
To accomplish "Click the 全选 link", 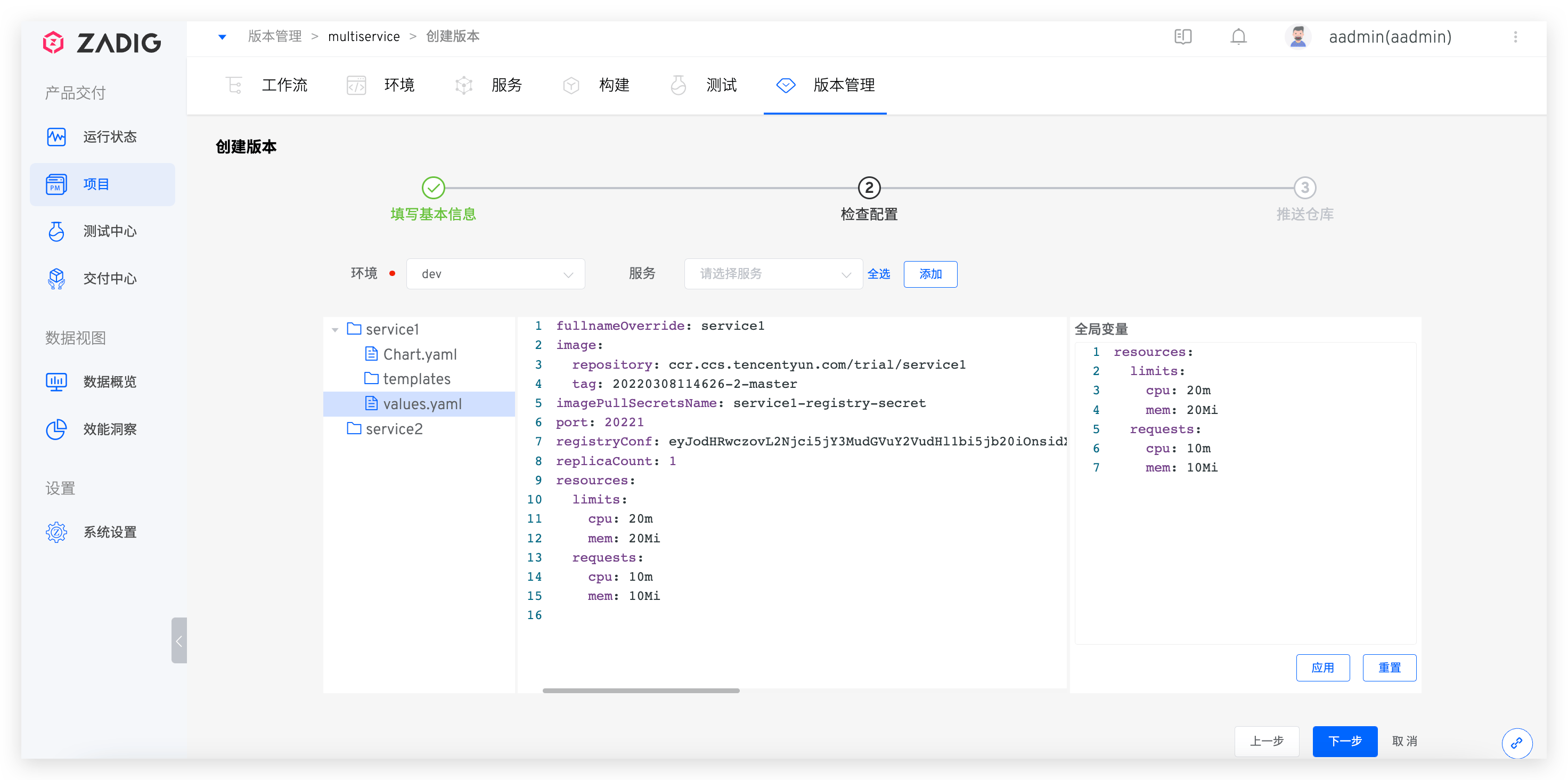I will pos(878,274).
